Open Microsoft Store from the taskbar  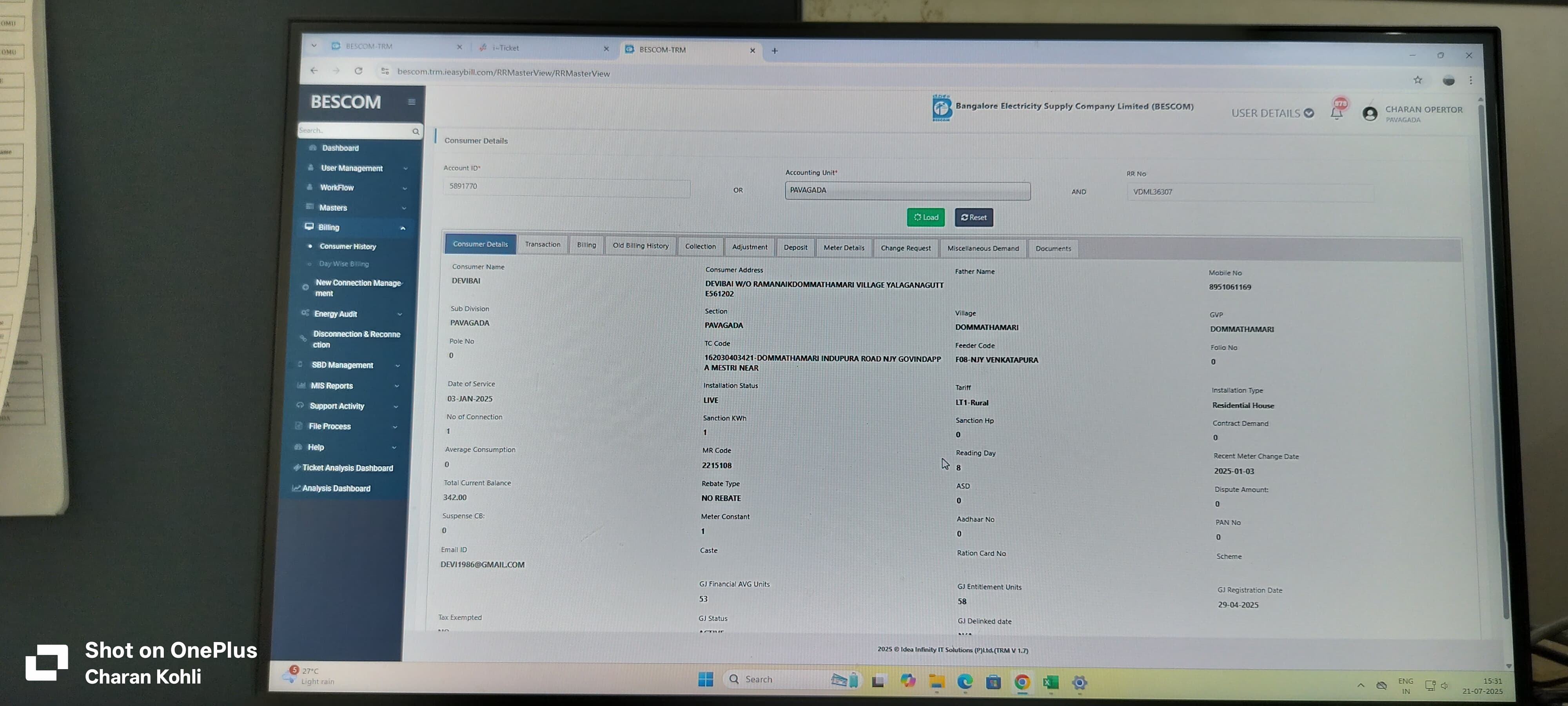(993, 682)
